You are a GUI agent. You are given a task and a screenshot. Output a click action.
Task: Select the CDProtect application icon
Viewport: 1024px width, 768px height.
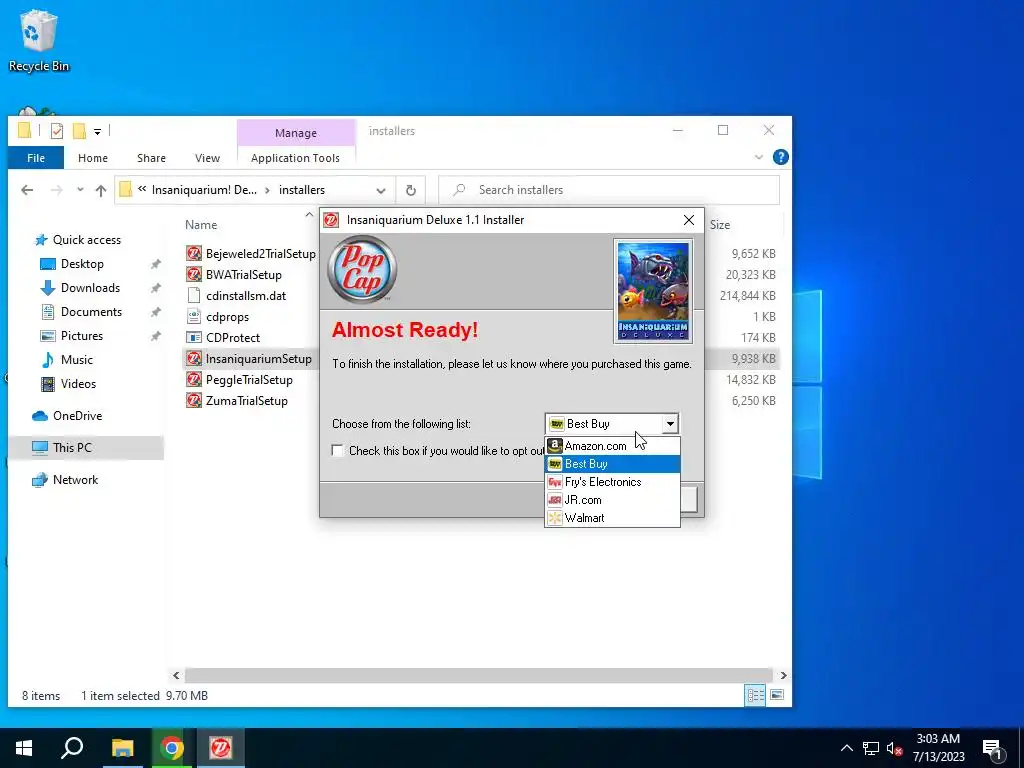(x=193, y=338)
